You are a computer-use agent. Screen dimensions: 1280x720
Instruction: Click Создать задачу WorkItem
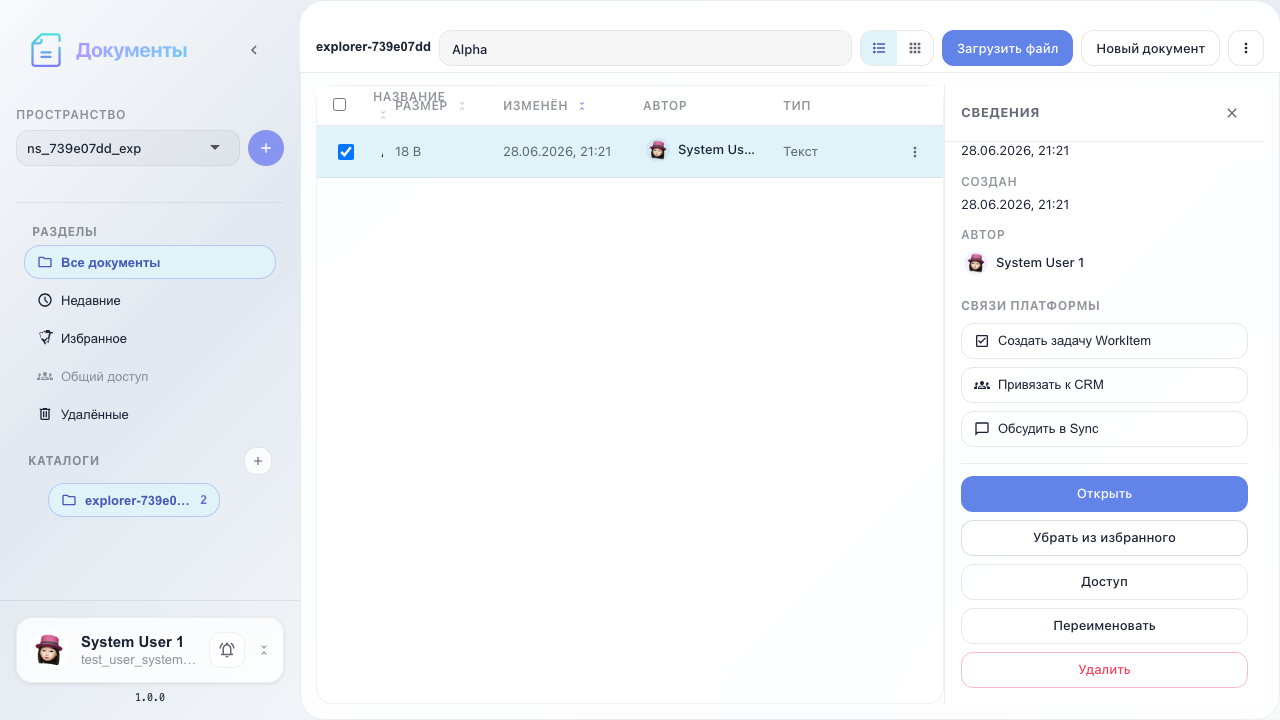[x=1104, y=341]
